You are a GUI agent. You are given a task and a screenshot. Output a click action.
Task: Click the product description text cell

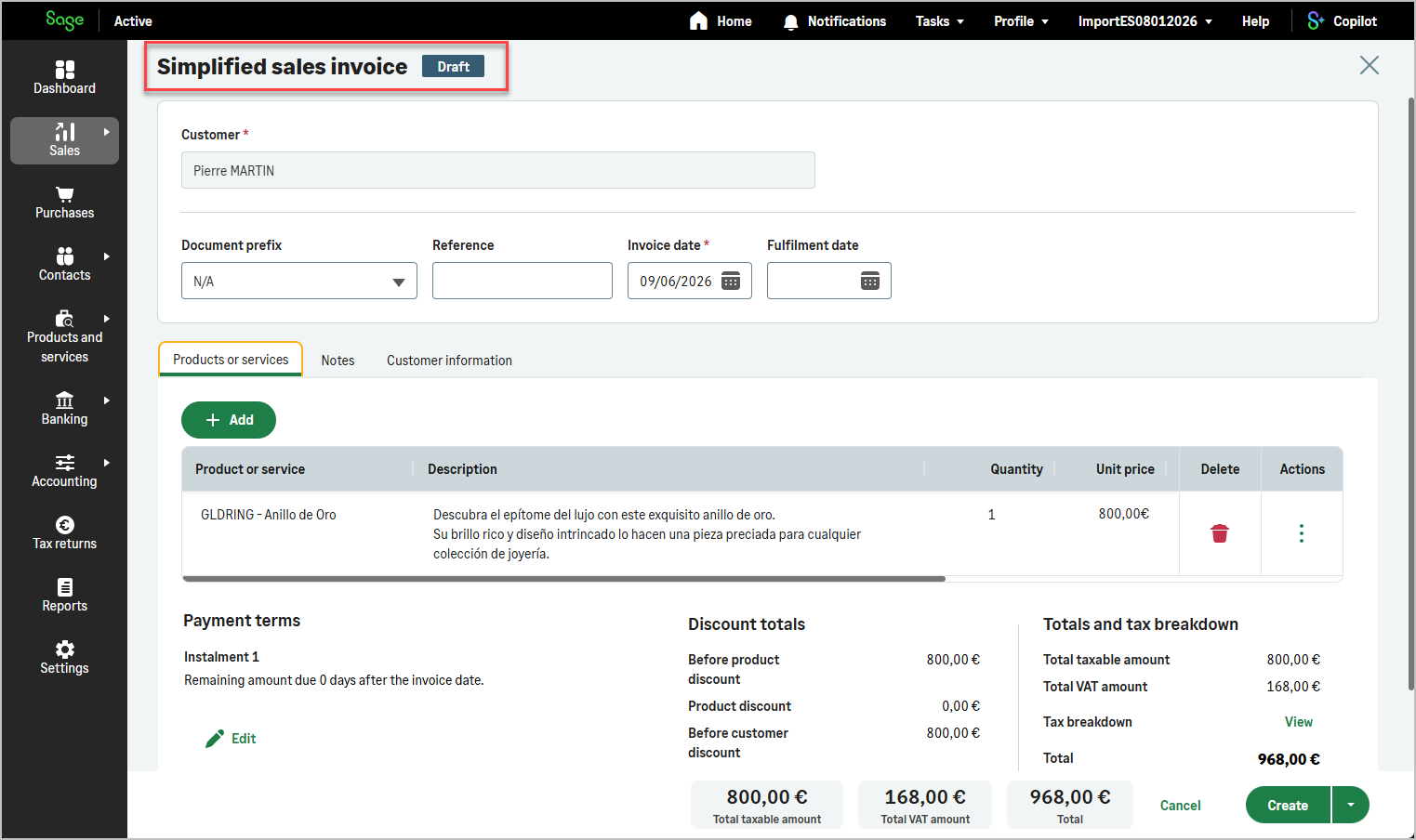pos(647,534)
